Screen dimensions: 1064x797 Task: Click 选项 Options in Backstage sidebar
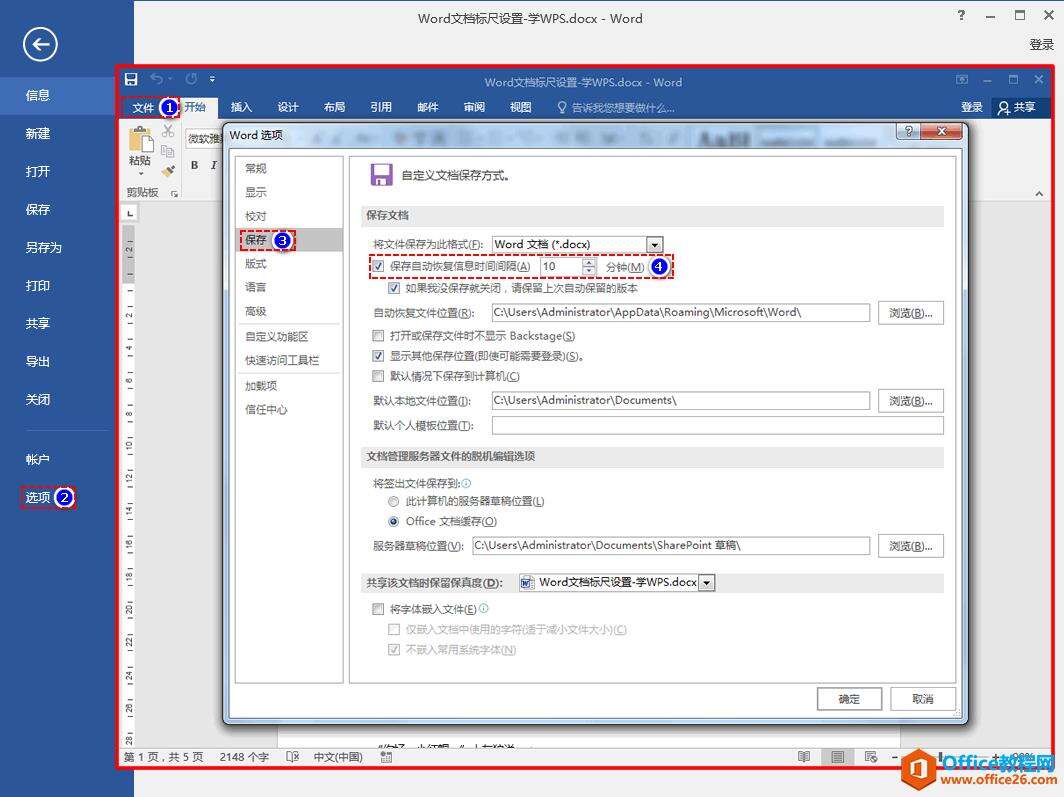38,497
